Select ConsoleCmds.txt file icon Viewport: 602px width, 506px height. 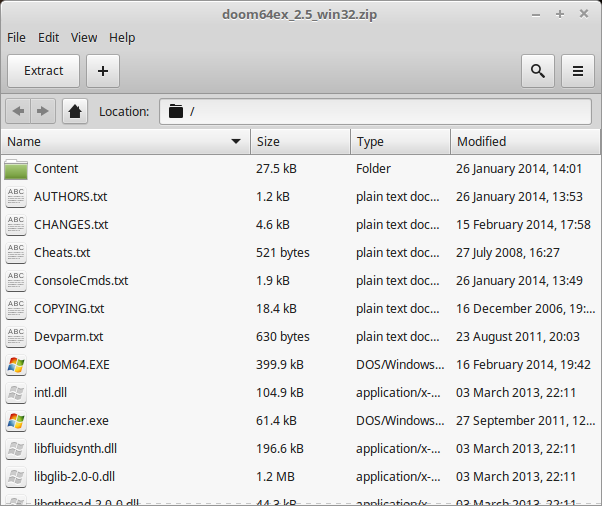(16, 281)
